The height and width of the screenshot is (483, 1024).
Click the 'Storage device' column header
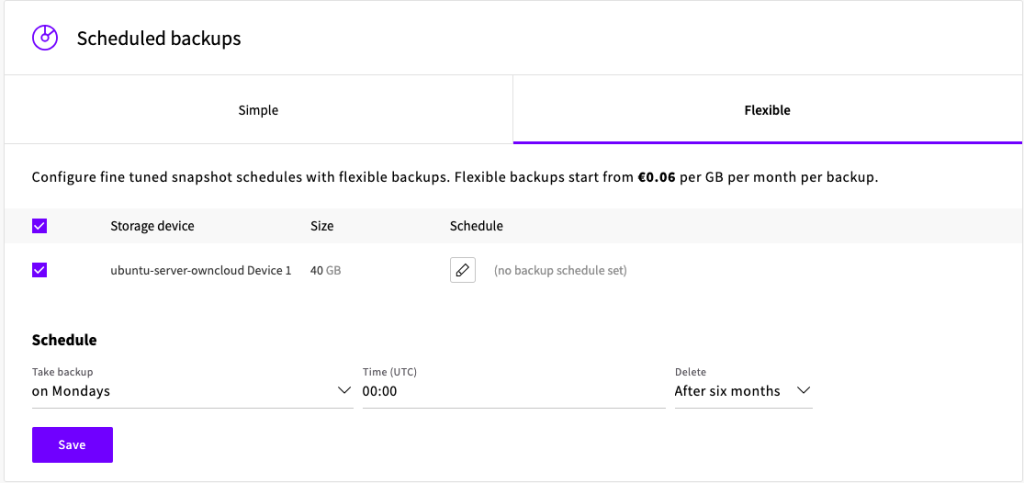(x=152, y=226)
